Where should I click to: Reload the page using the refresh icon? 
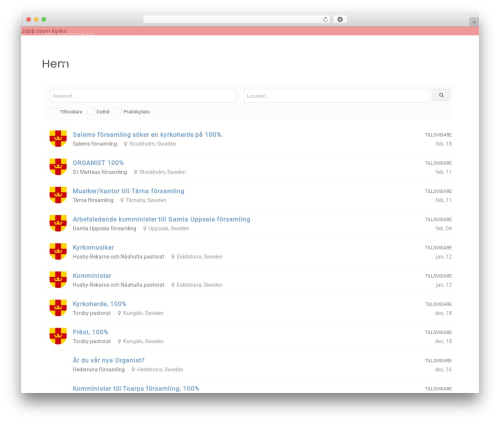click(x=325, y=20)
